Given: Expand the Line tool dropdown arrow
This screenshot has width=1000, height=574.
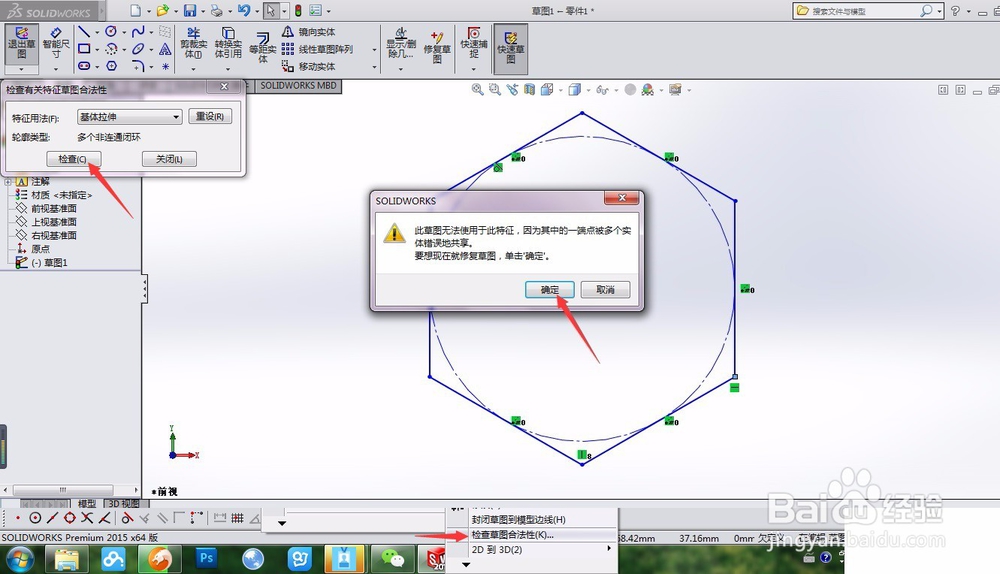Looking at the screenshot, I should point(97,32).
